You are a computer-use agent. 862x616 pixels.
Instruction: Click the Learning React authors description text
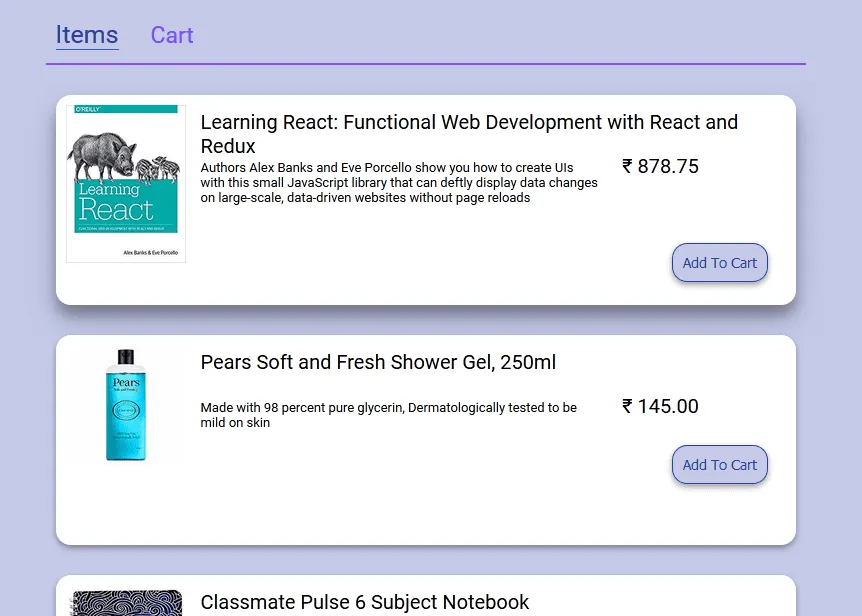click(399, 183)
